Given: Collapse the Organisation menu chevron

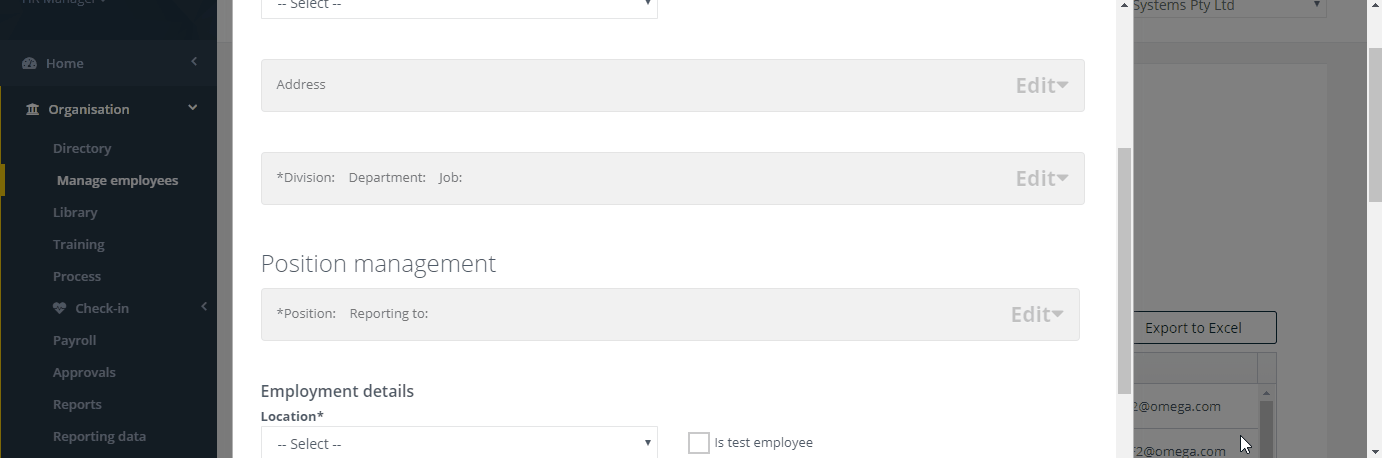Looking at the screenshot, I should (193, 108).
